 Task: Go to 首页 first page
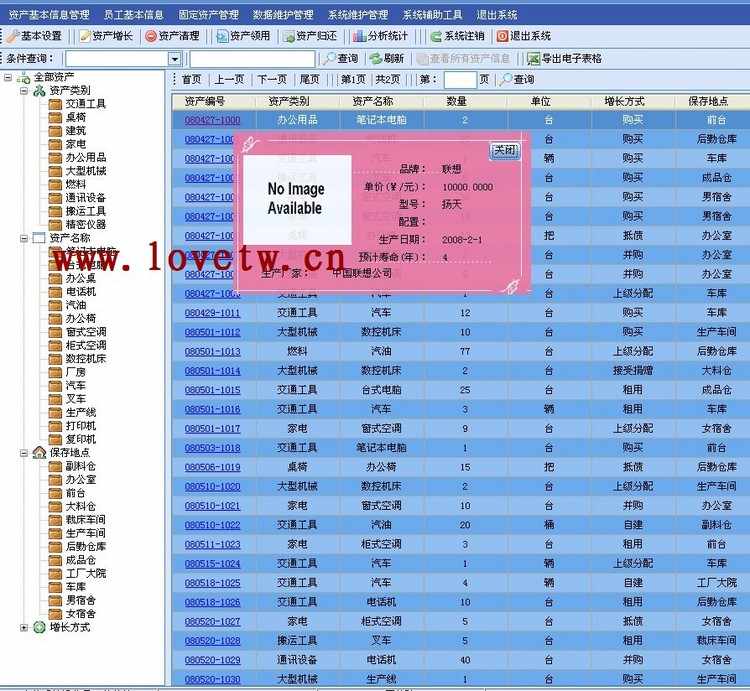pyautogui.click(x=191, y=79)
